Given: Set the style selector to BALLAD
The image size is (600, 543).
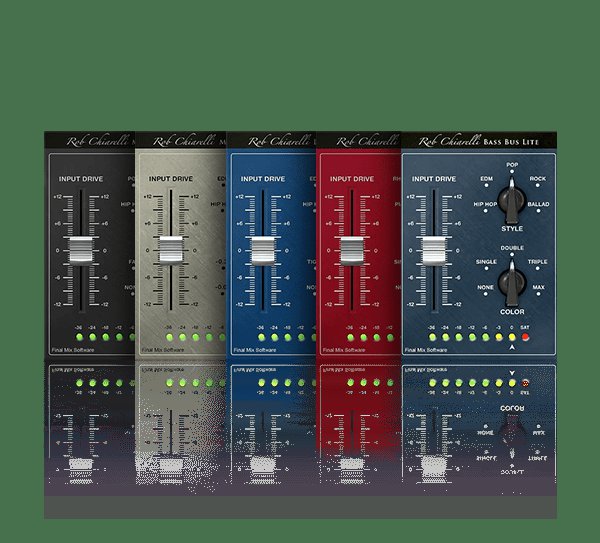Looking at the screenshot, I should click(x=538, y=207).
